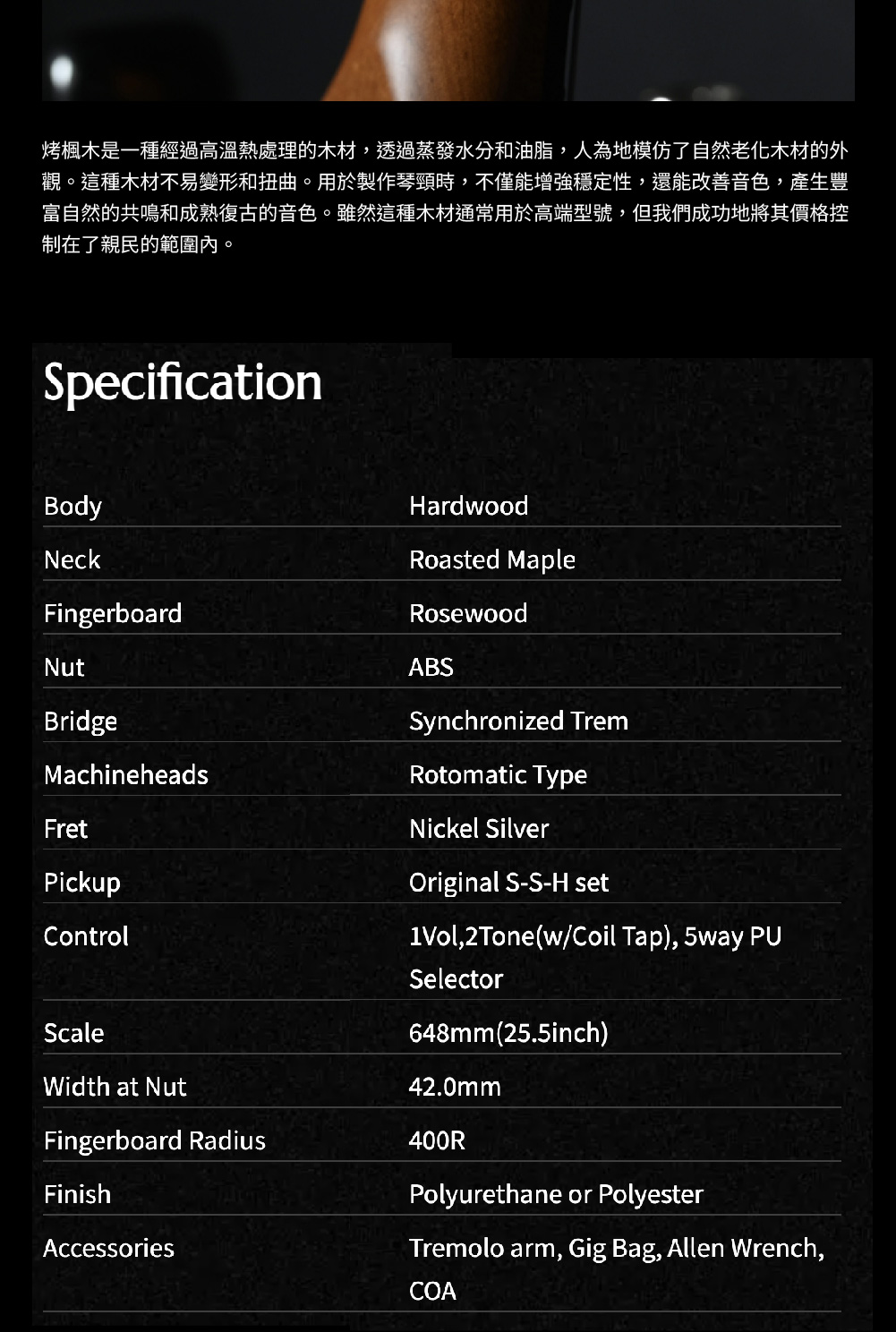The image size is (896, 1332).
Task: Select the Body row label
Action: (73, 506)
